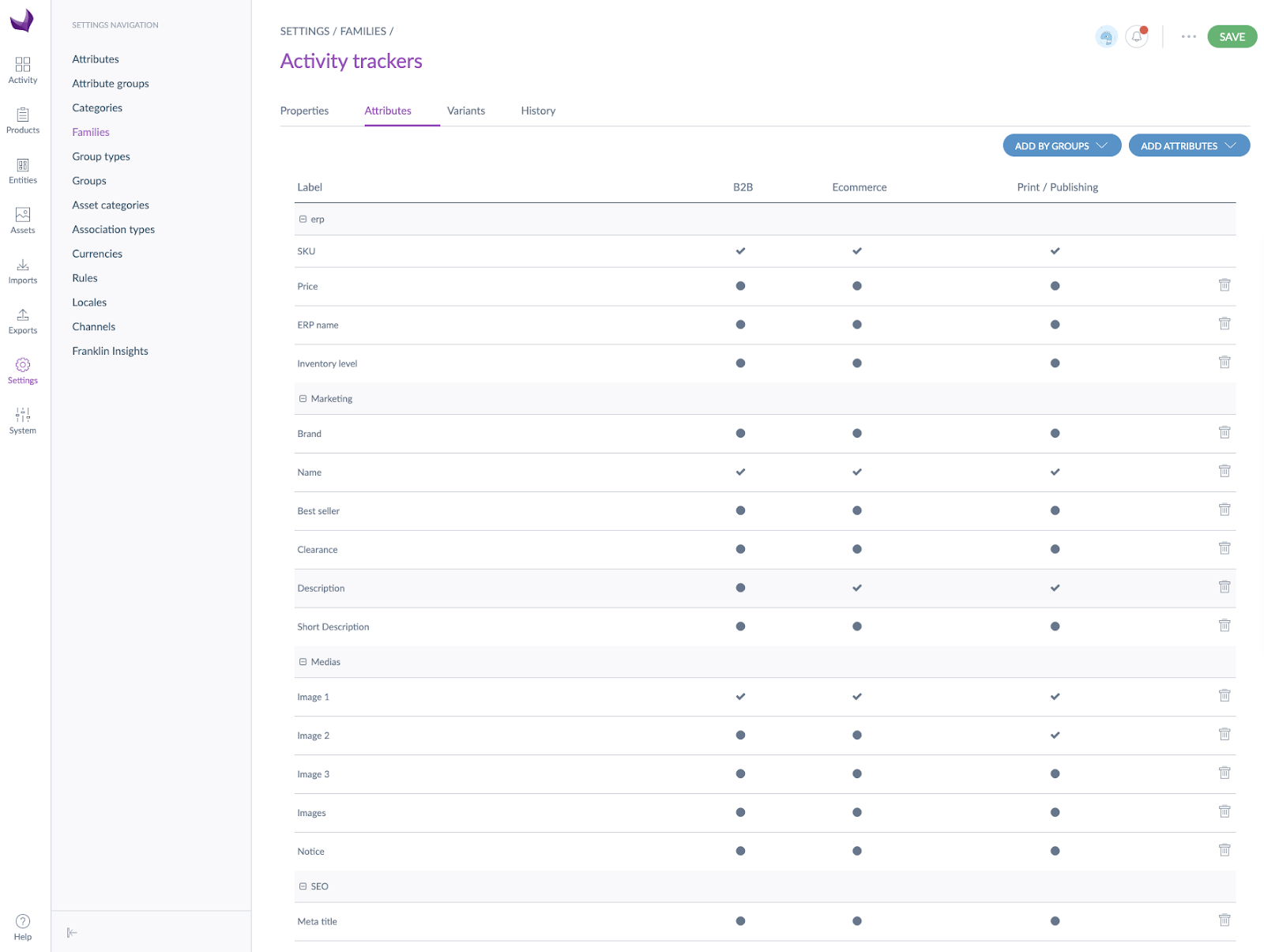Open the three-dot more actions menu
Image resolution: width=1264 pixels, height=952 pixels.
click(1189, 36)
